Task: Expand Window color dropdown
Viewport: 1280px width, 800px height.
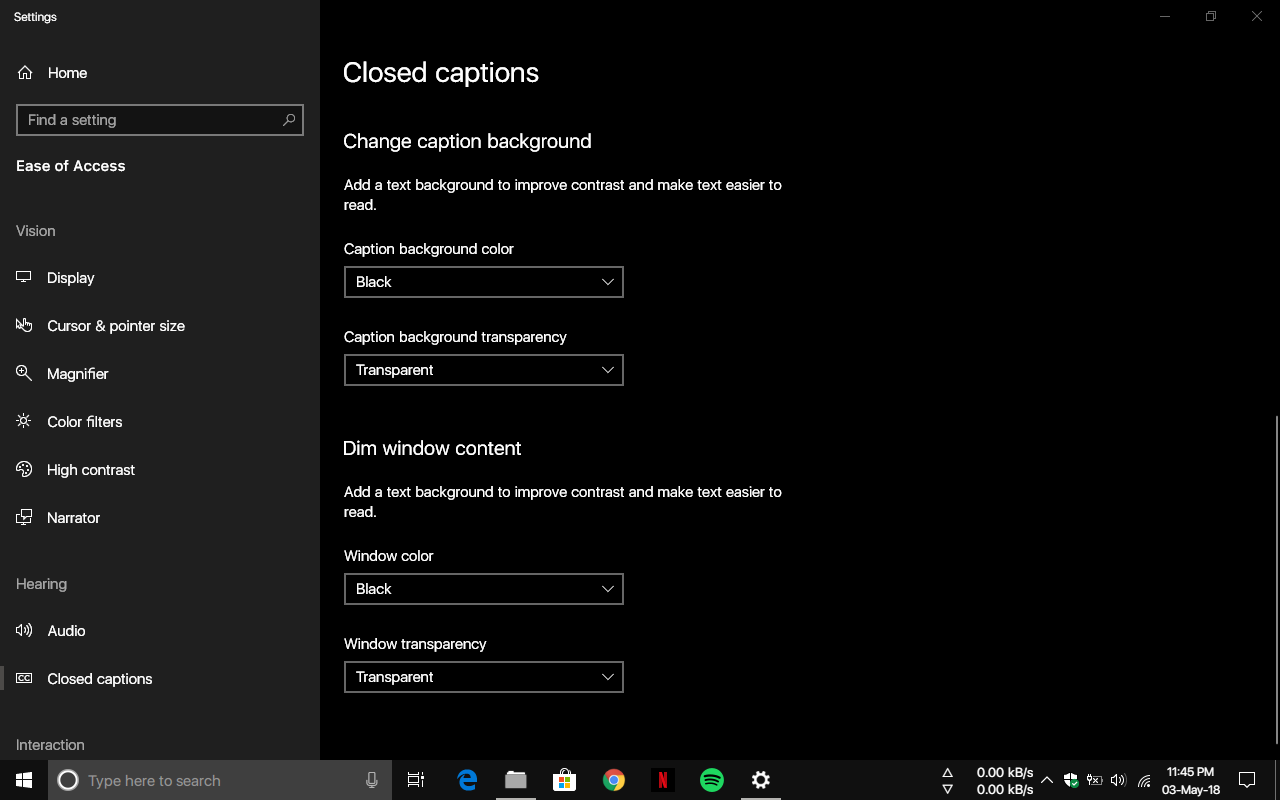Action: (484, 589)
